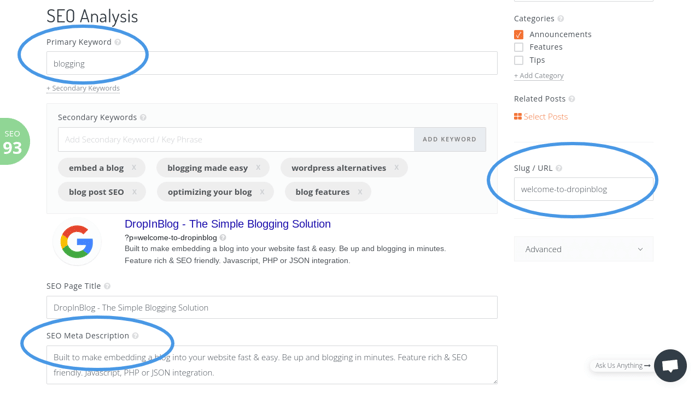Remove the 'wordpress alternatives' keyword
The image size is (700, 393).
[396, 168]
